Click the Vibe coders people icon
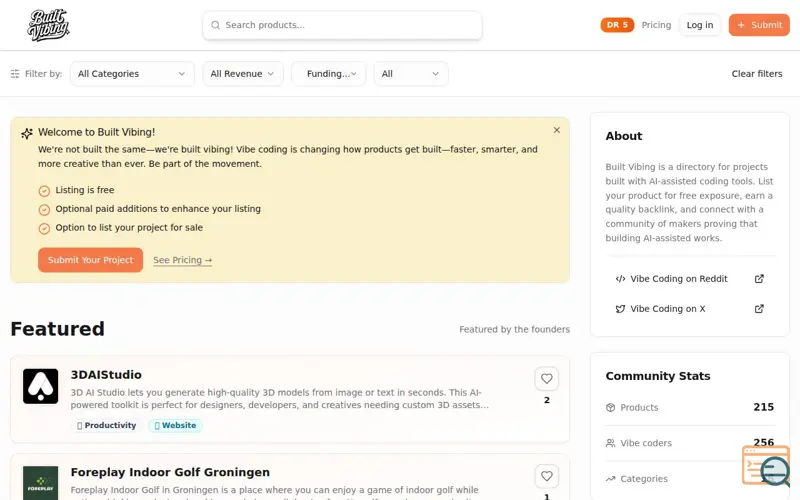 [x=610, y=443]
